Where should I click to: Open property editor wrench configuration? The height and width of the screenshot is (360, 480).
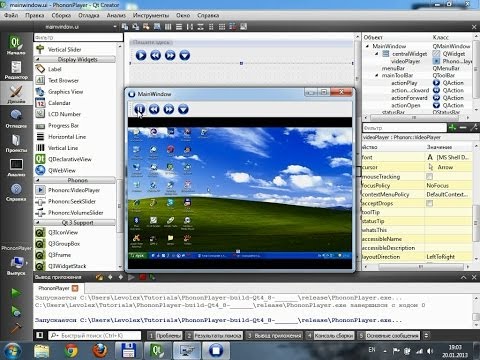(x=473, y=127)
